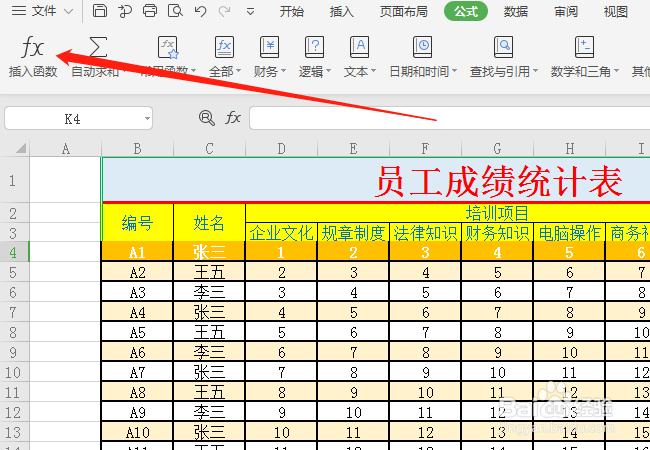Open the Text (文本) functions icon
This screenshot has width=650, height=450.
[x=359, y=47]
